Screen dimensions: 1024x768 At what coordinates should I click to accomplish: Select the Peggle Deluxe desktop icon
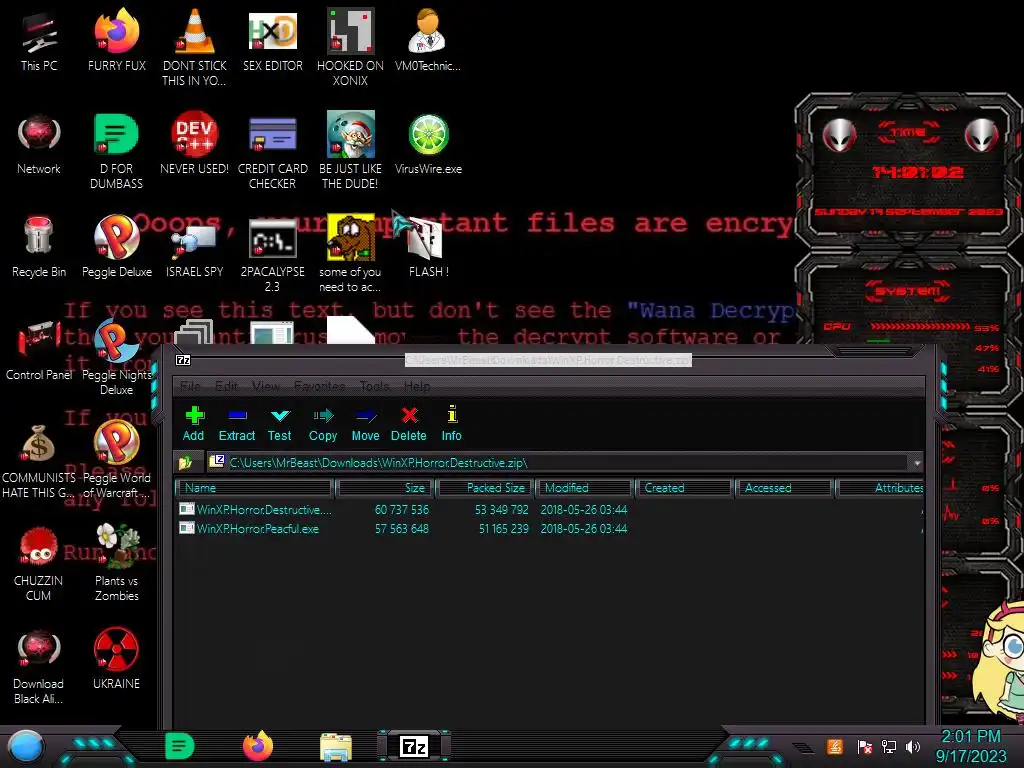click(117, 247)
